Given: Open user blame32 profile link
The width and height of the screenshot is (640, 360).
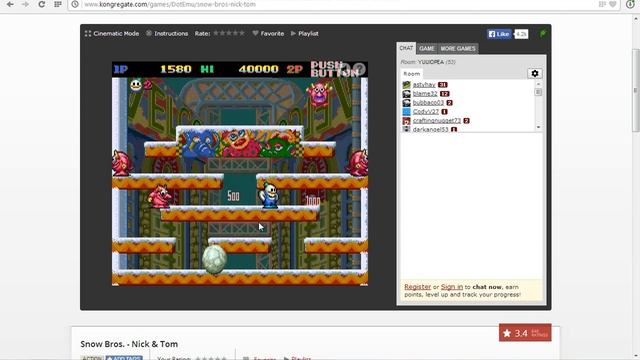Looking at the screenshot, I should pyautogui.click(x=425, y=93).
